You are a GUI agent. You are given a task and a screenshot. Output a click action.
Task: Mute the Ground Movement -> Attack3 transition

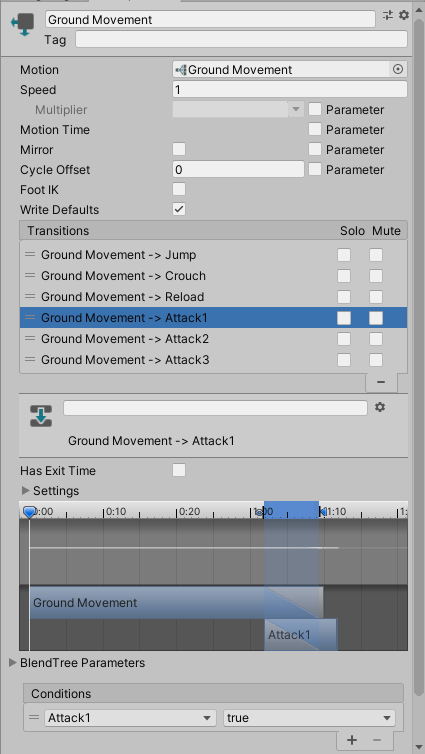(376, 360)
